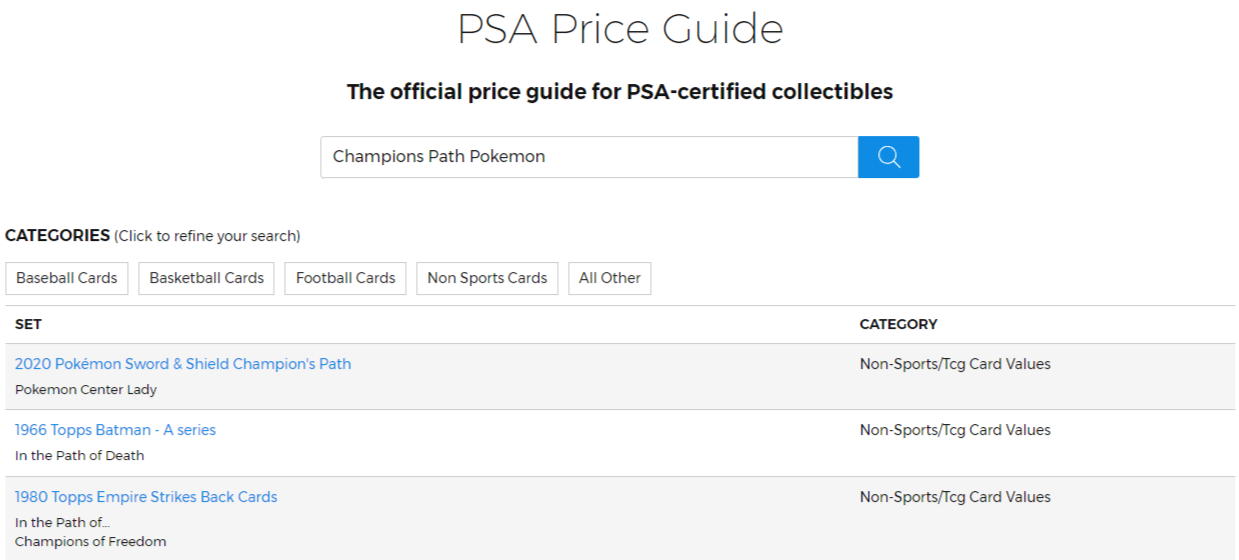Click the blue magnifying glass search button
This screenshot has width=1239, height=560.
pyautogui.click(x=888, y=157)
